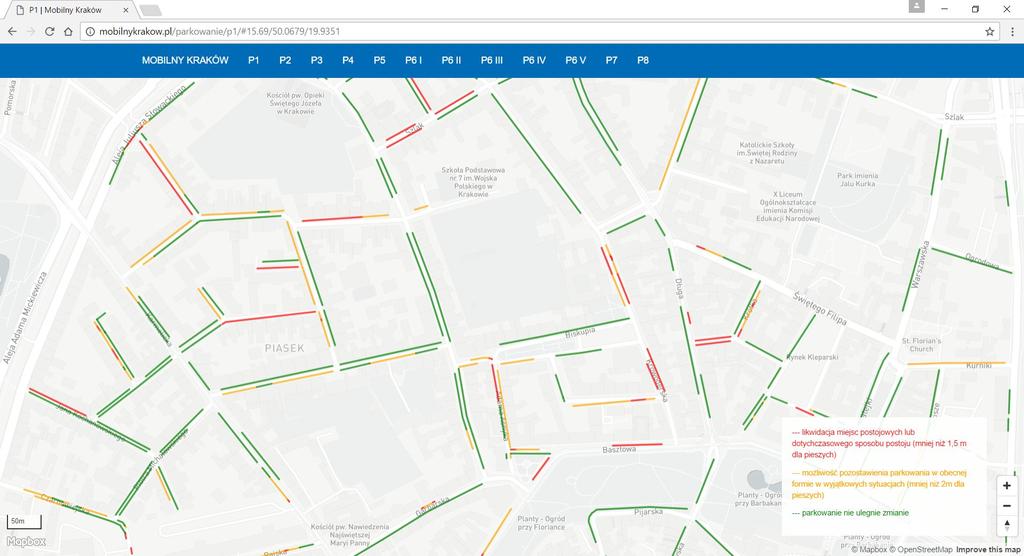
Task: Click the Szlak street label at top right
Action: 954,117
